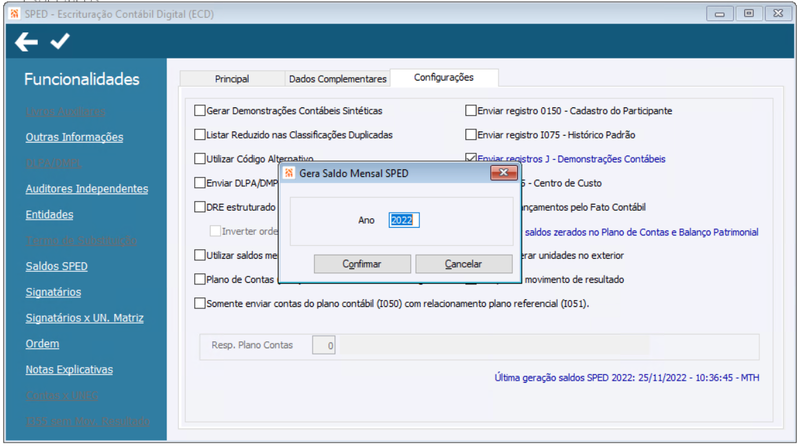Click the Resp. Plano Contas code field
The width and height of the screenshot is (800, 446).
(x=323, y=345)
